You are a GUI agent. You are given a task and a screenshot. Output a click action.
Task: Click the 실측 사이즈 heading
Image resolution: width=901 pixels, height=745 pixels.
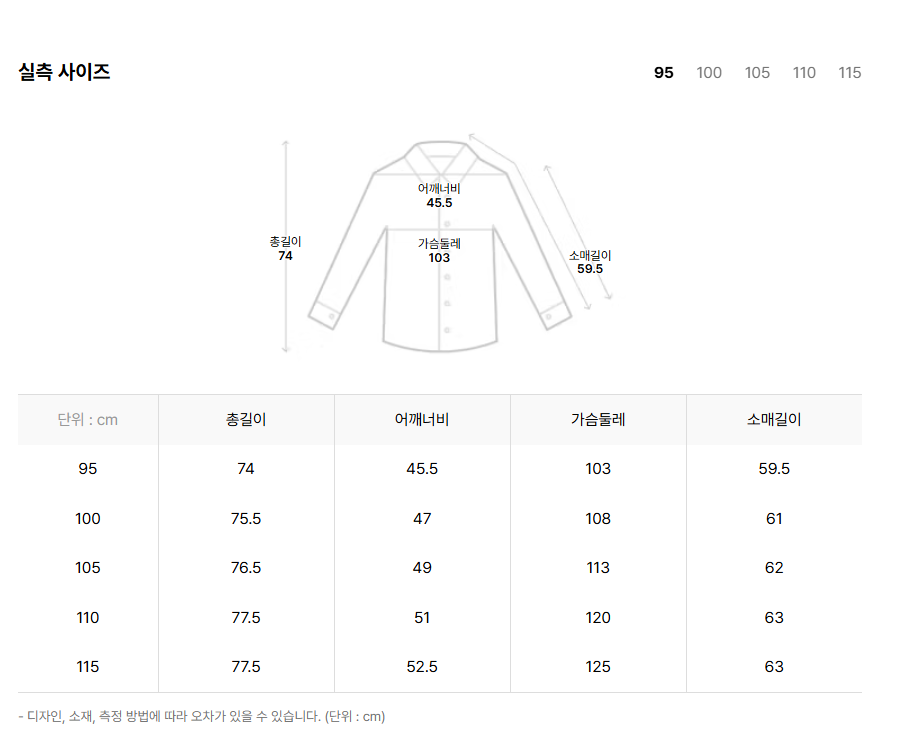(x=64, y=72)
